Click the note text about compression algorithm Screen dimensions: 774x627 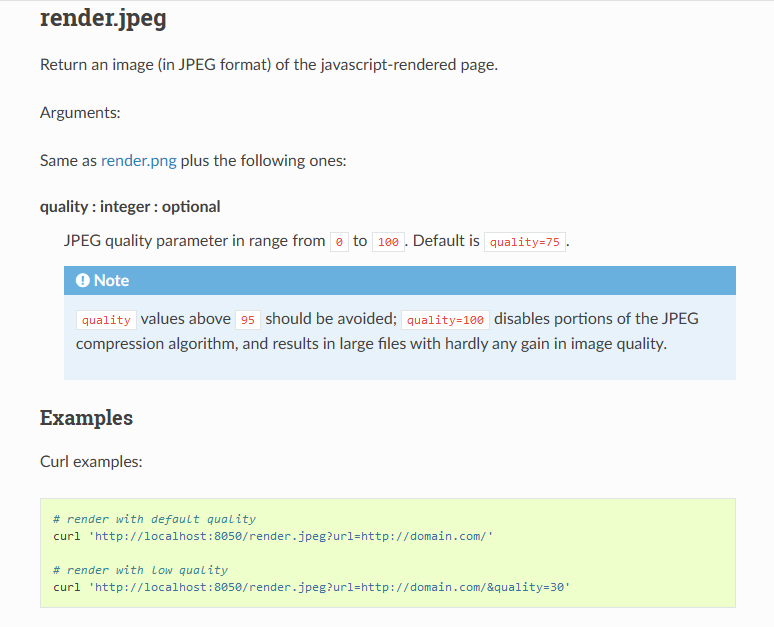(x=370, y=344)
